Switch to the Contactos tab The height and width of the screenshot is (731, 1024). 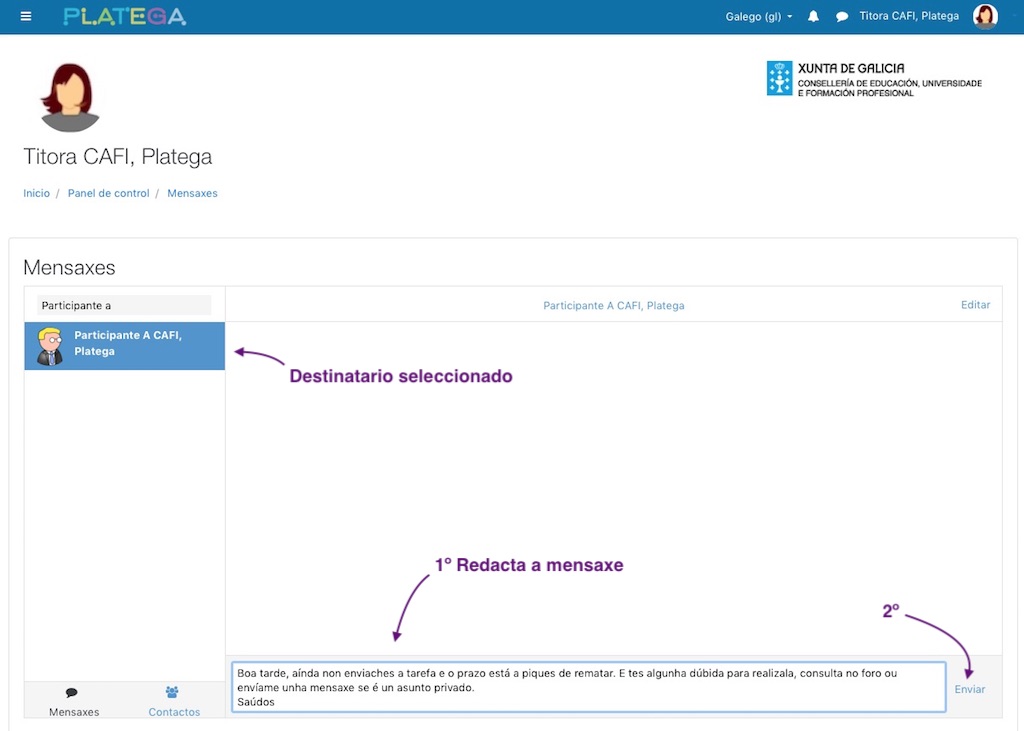tap(174, 702)
